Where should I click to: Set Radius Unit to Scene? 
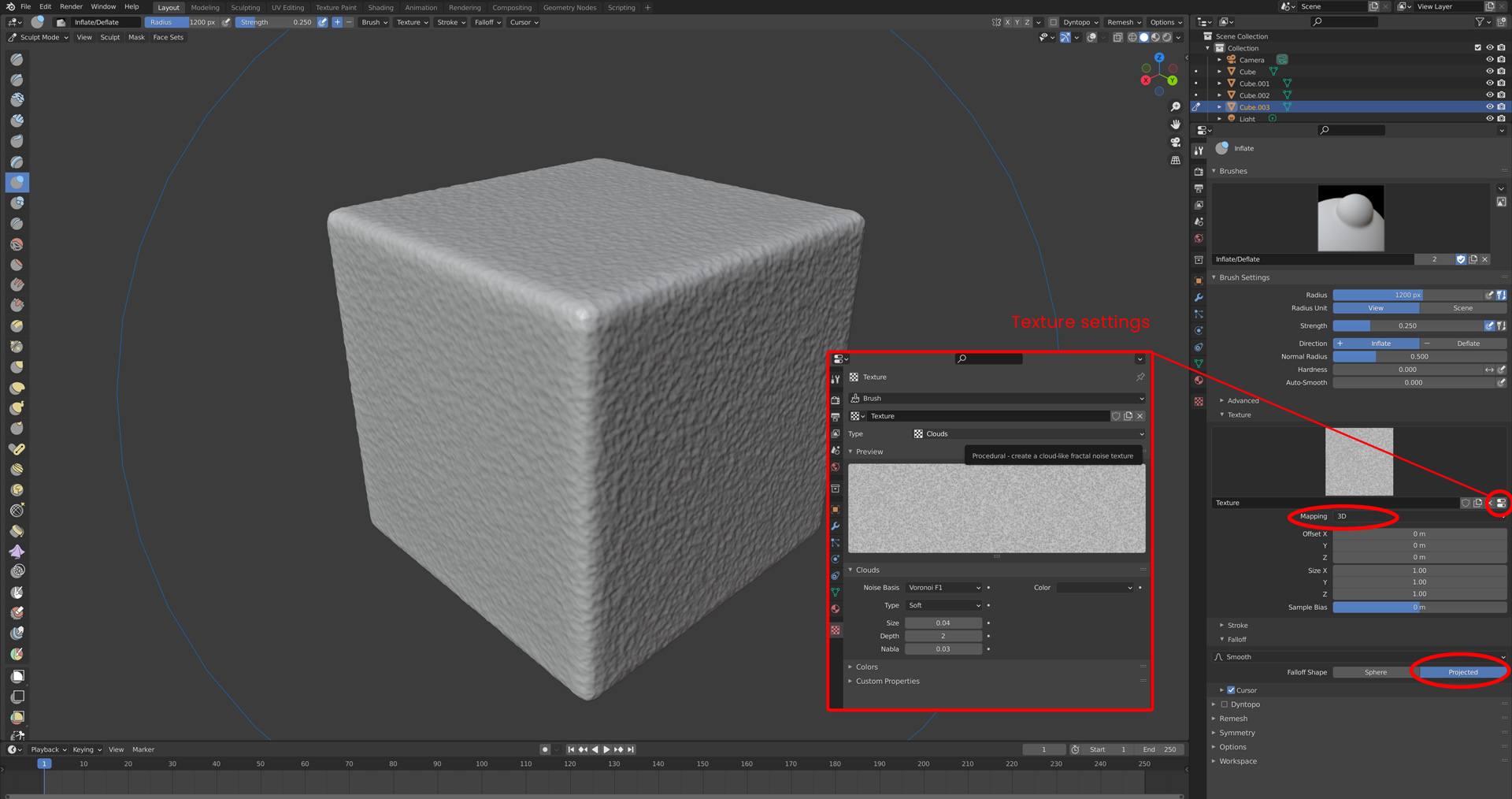click(x=1462, y=308)
